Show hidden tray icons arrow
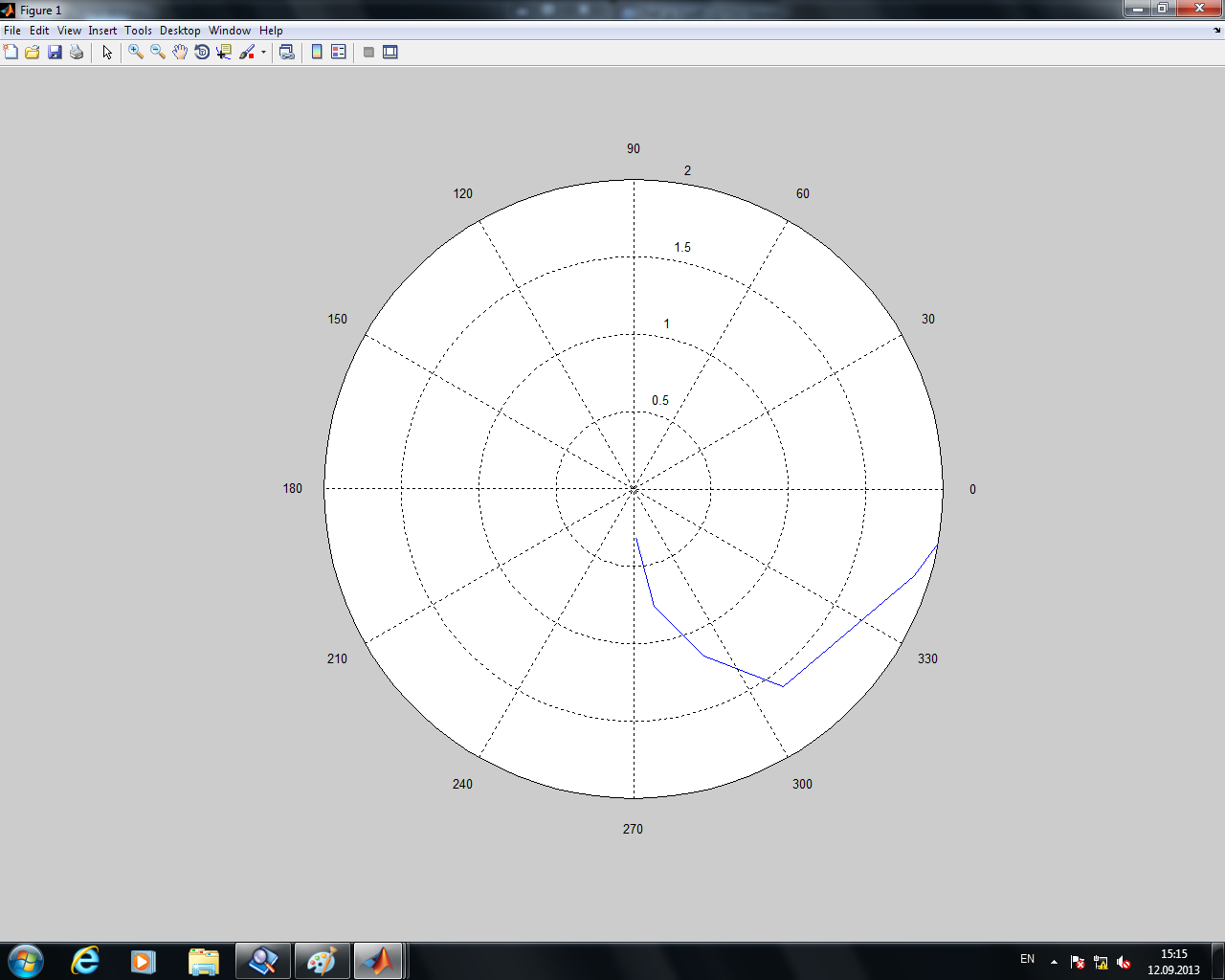This screenshot has width=1225, height=980. coord(1054,962)
